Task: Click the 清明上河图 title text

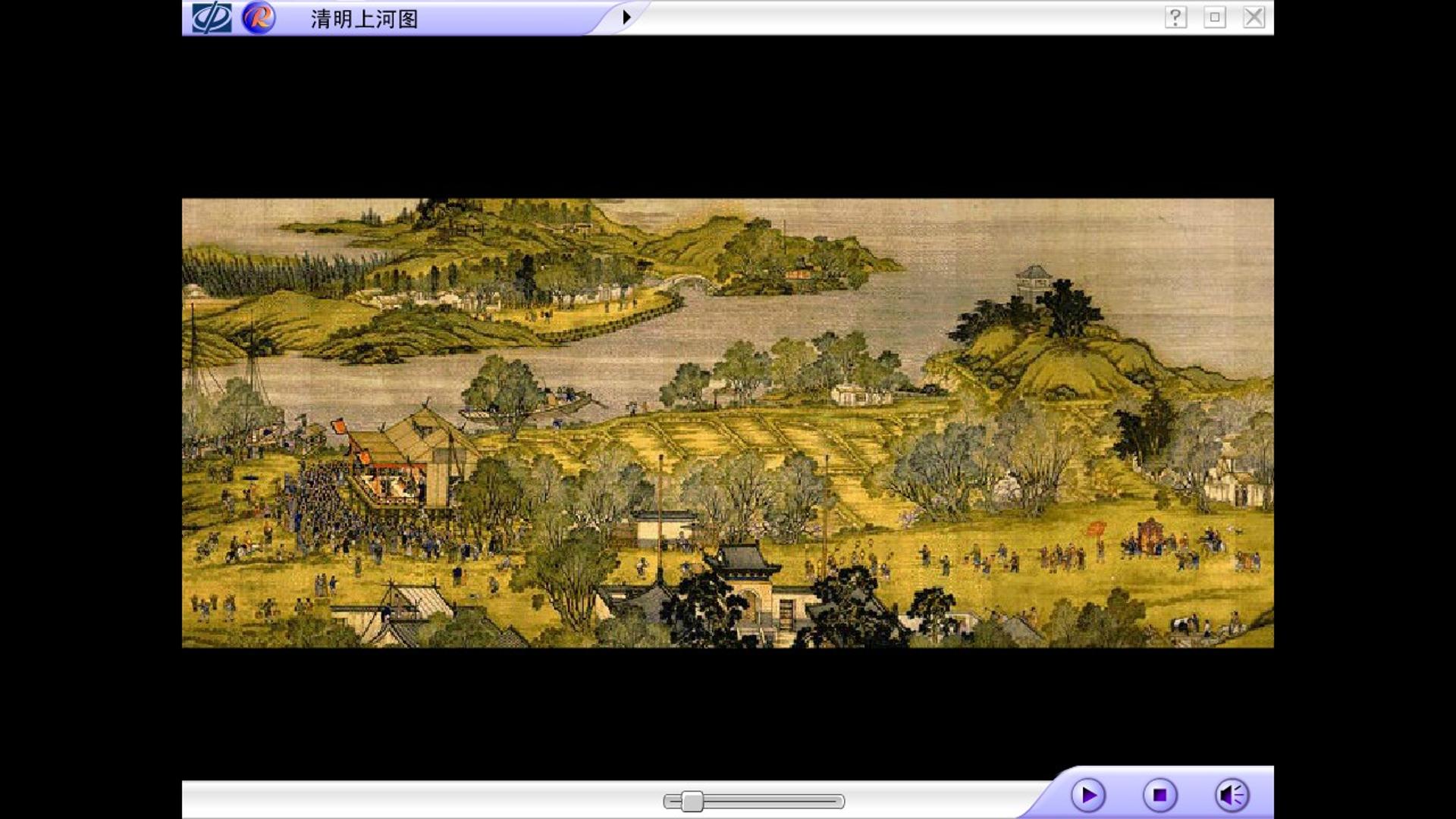Action: 364,19
